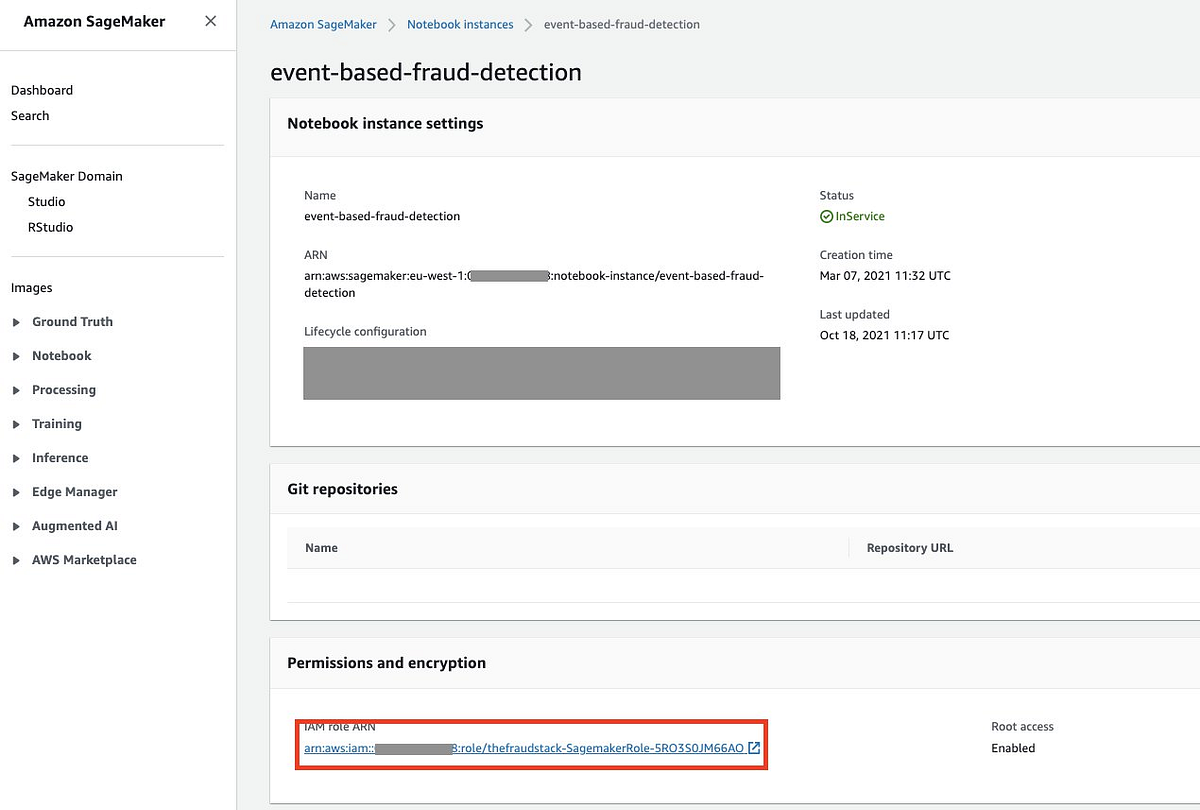Close the SageMaker sidebar with the X
This screenshot has width=1200, height=810.
tap(210, 20)
